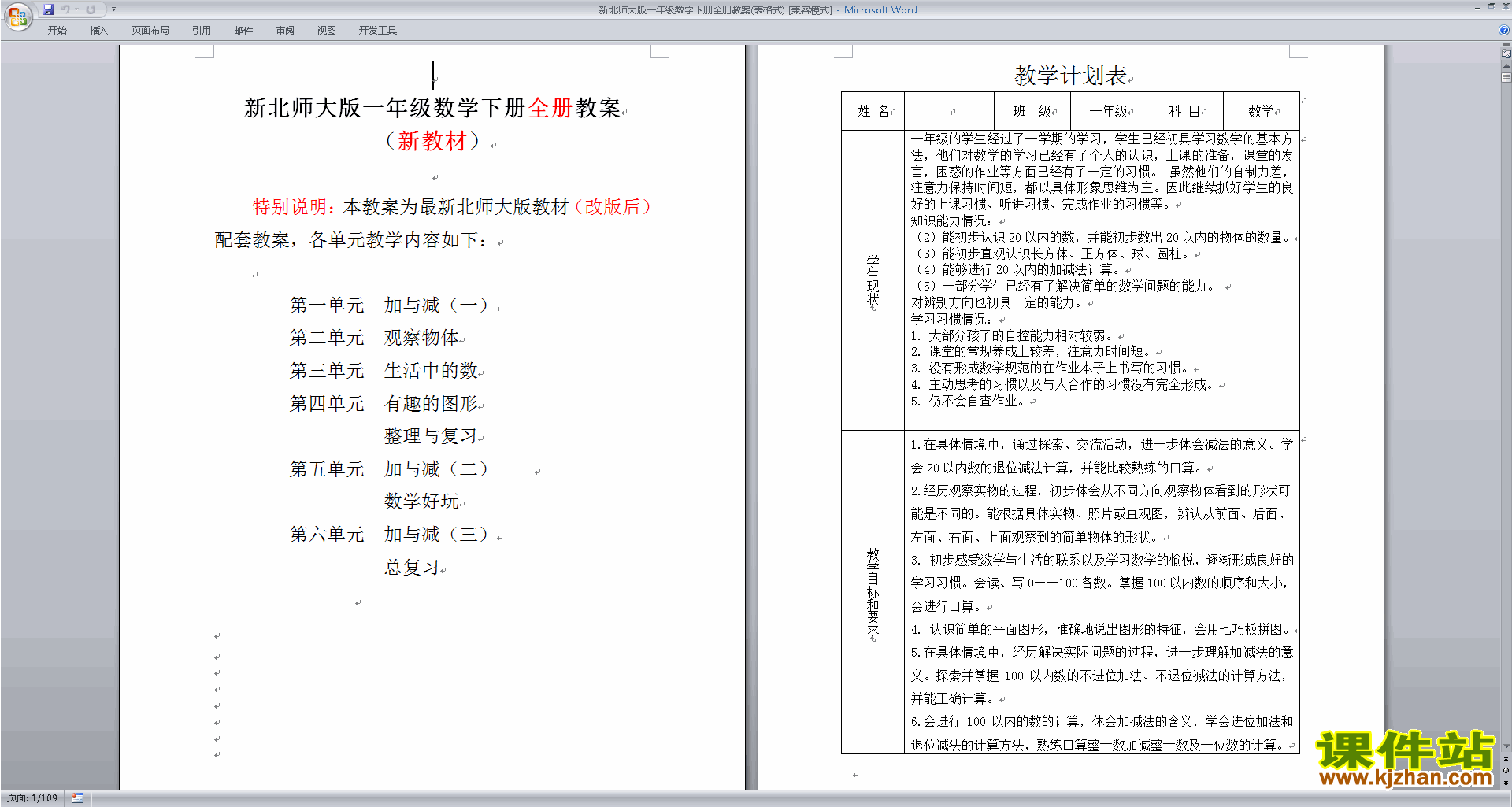Click the 整理与复习 line
This screenshot has height=807, width=1512.
tap(431, 436)
